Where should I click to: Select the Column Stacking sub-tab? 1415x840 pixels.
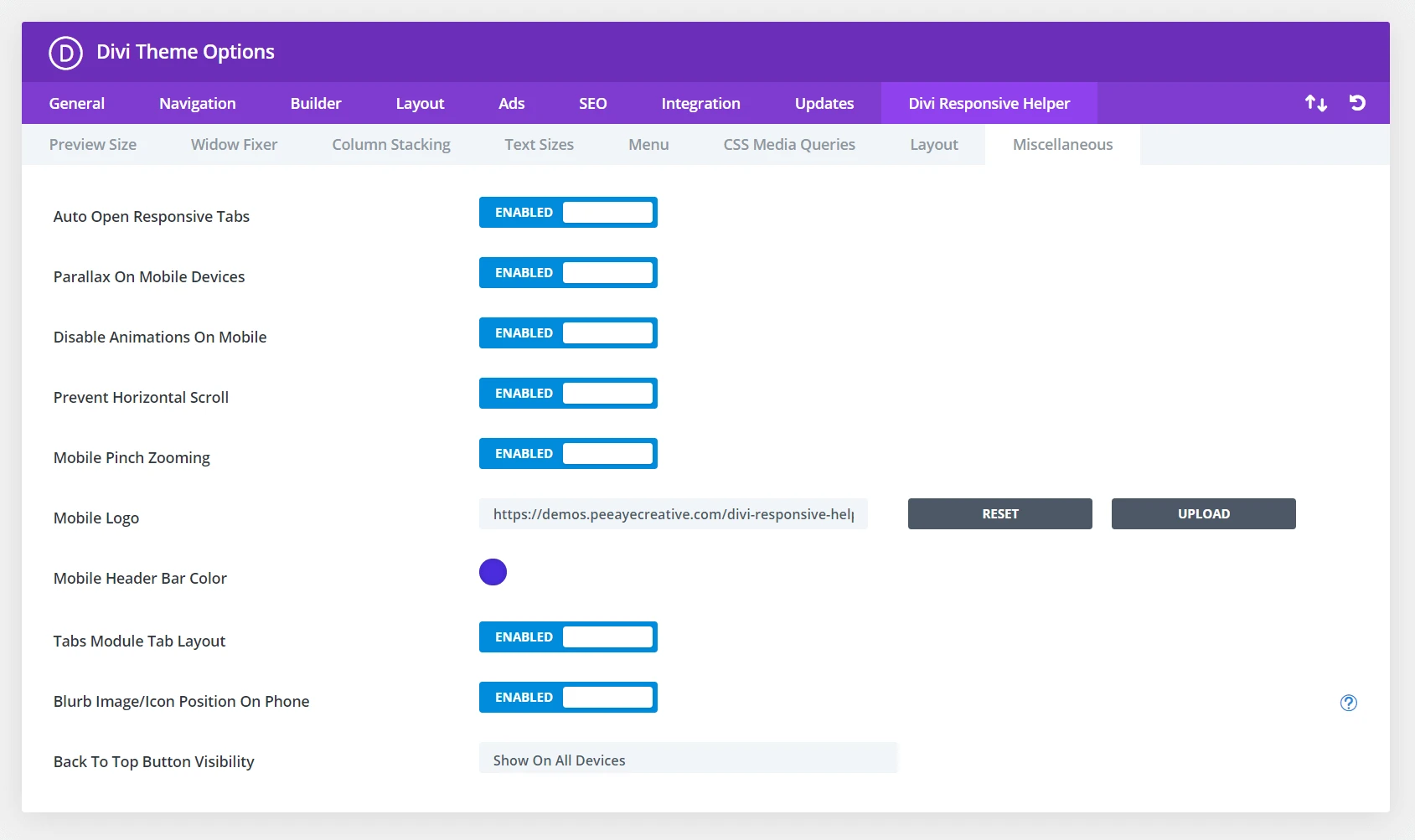click(x=391, y=145)
